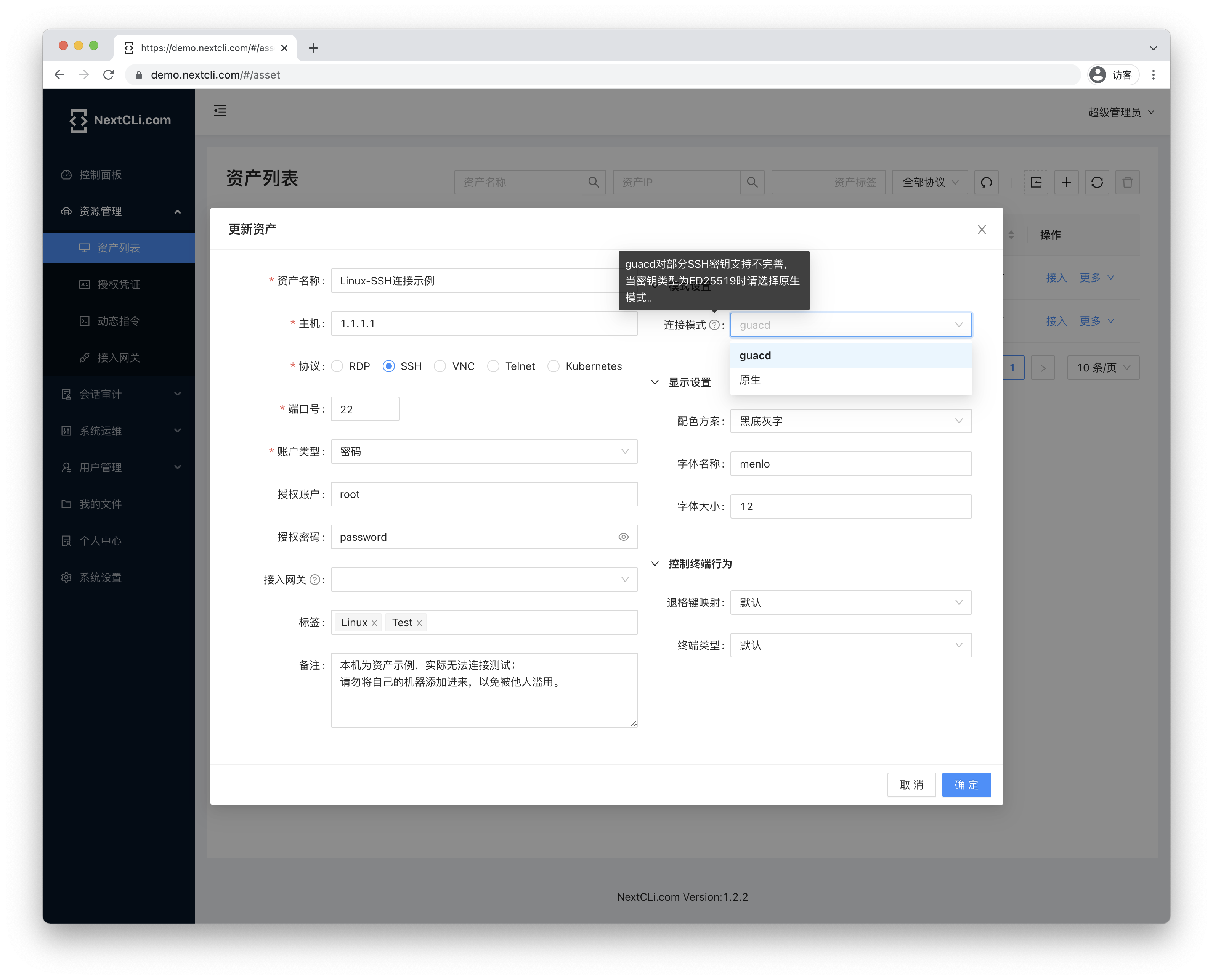This screenshot has height=980, width=1213.
Task: Click first row 接入 link
Action: click(1056, 278)
